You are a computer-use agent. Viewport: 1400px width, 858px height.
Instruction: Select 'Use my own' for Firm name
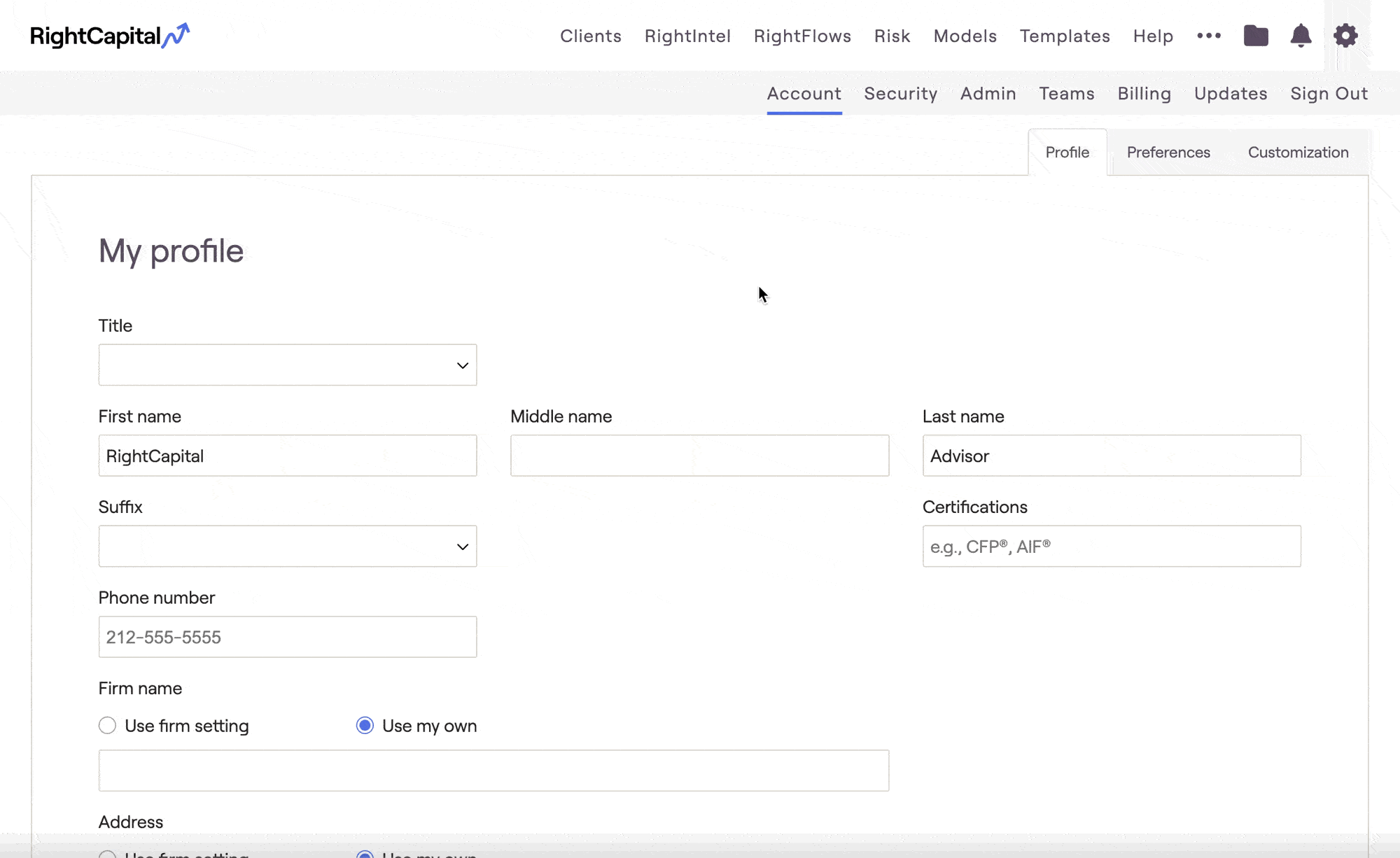point(365,726)
